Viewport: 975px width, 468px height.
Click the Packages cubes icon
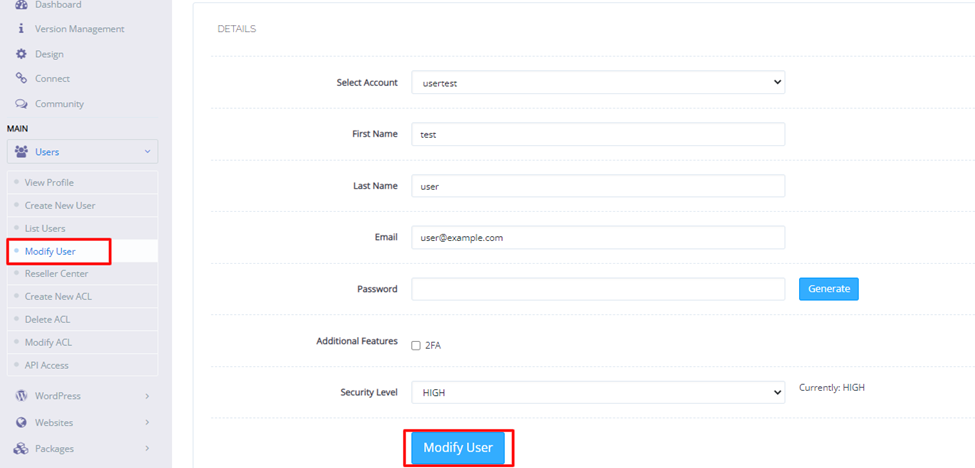tap(21, 449)
